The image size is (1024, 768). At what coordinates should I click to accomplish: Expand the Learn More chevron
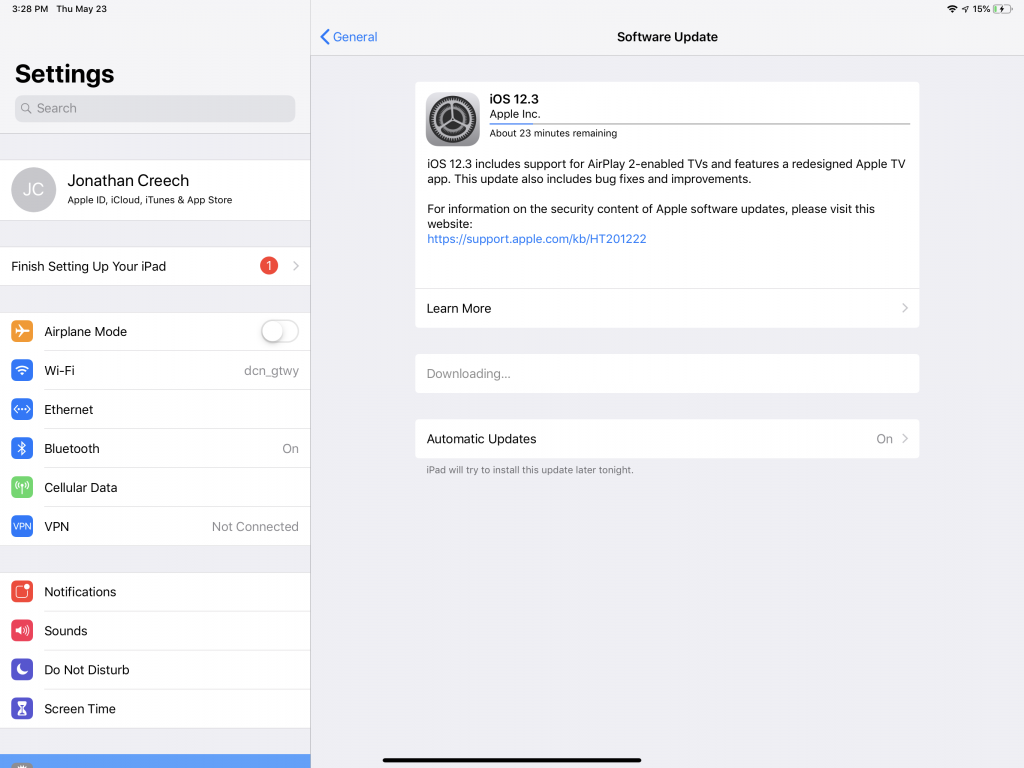(x=904, y=308)
